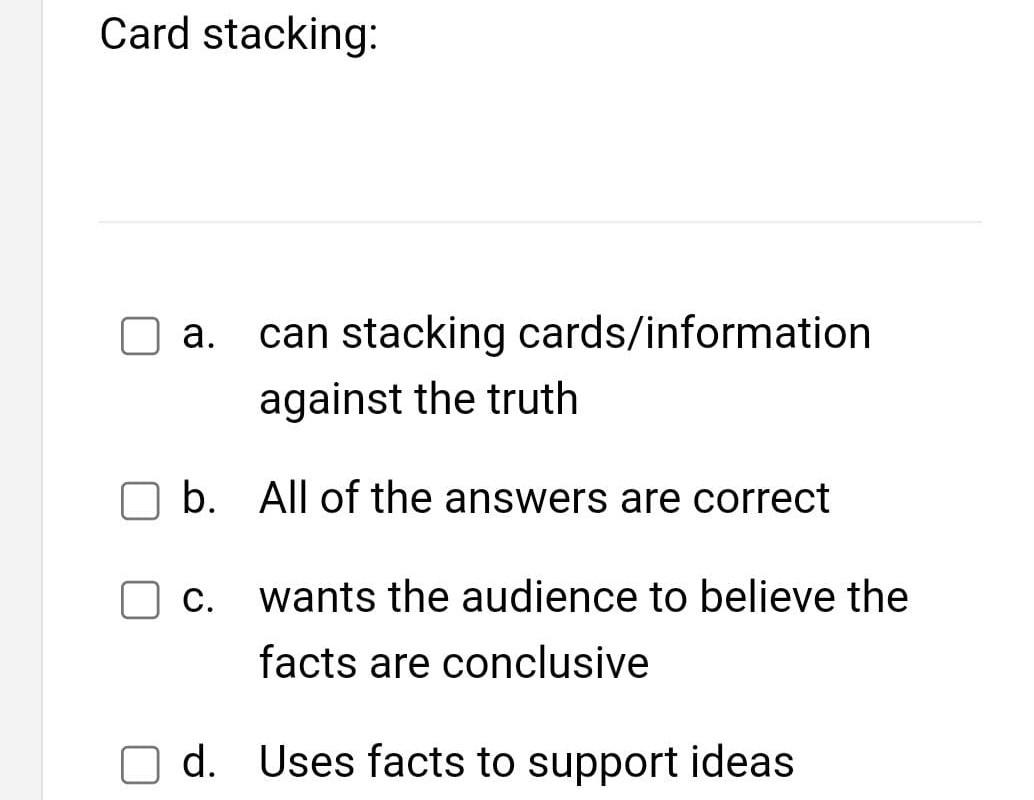
Task: Check the checkbox for answer a
Action: [140, 336]
